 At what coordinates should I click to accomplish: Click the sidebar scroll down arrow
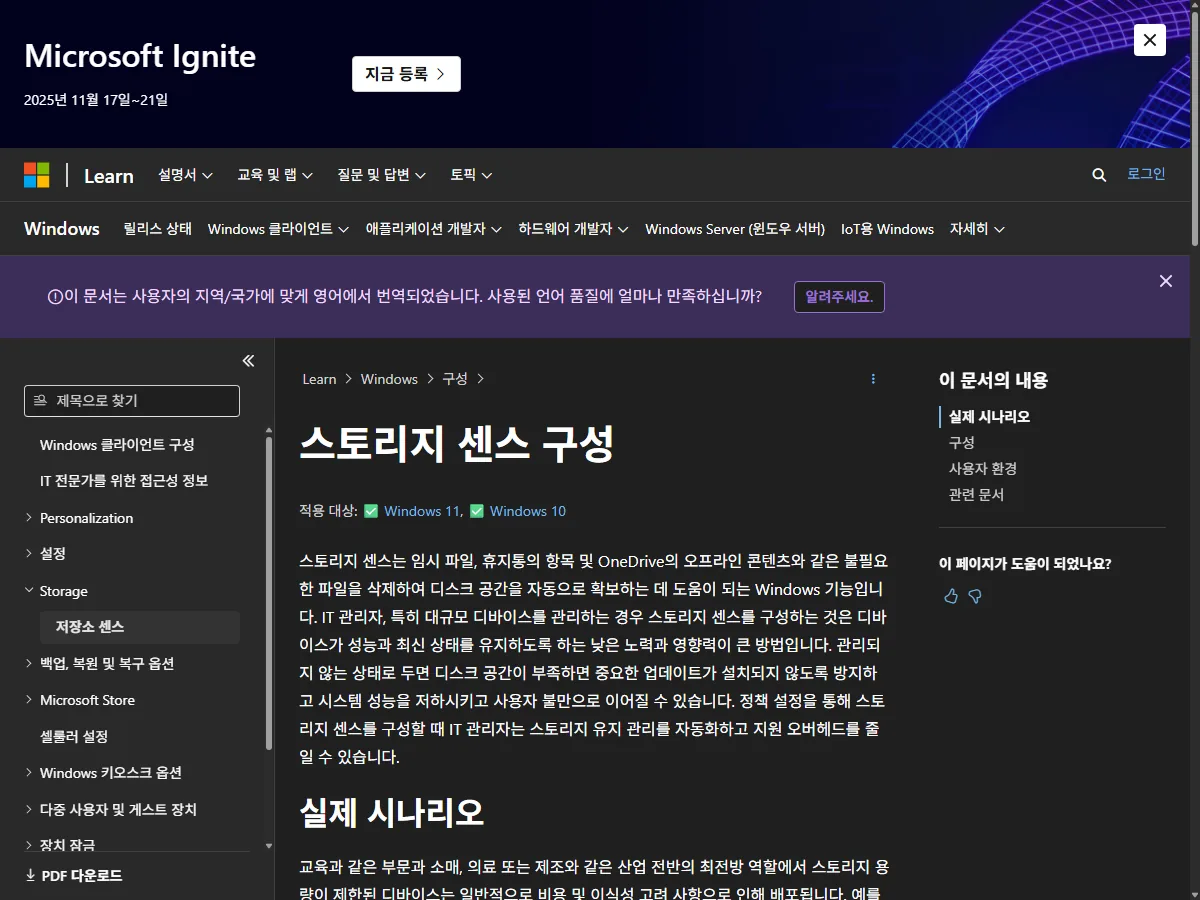[x=268, y=846]
